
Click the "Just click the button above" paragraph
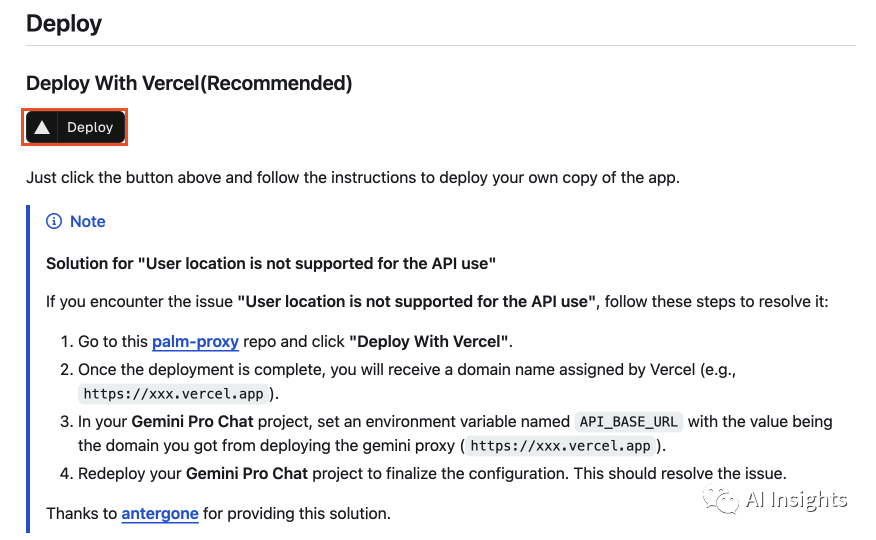tap(352, 178)
